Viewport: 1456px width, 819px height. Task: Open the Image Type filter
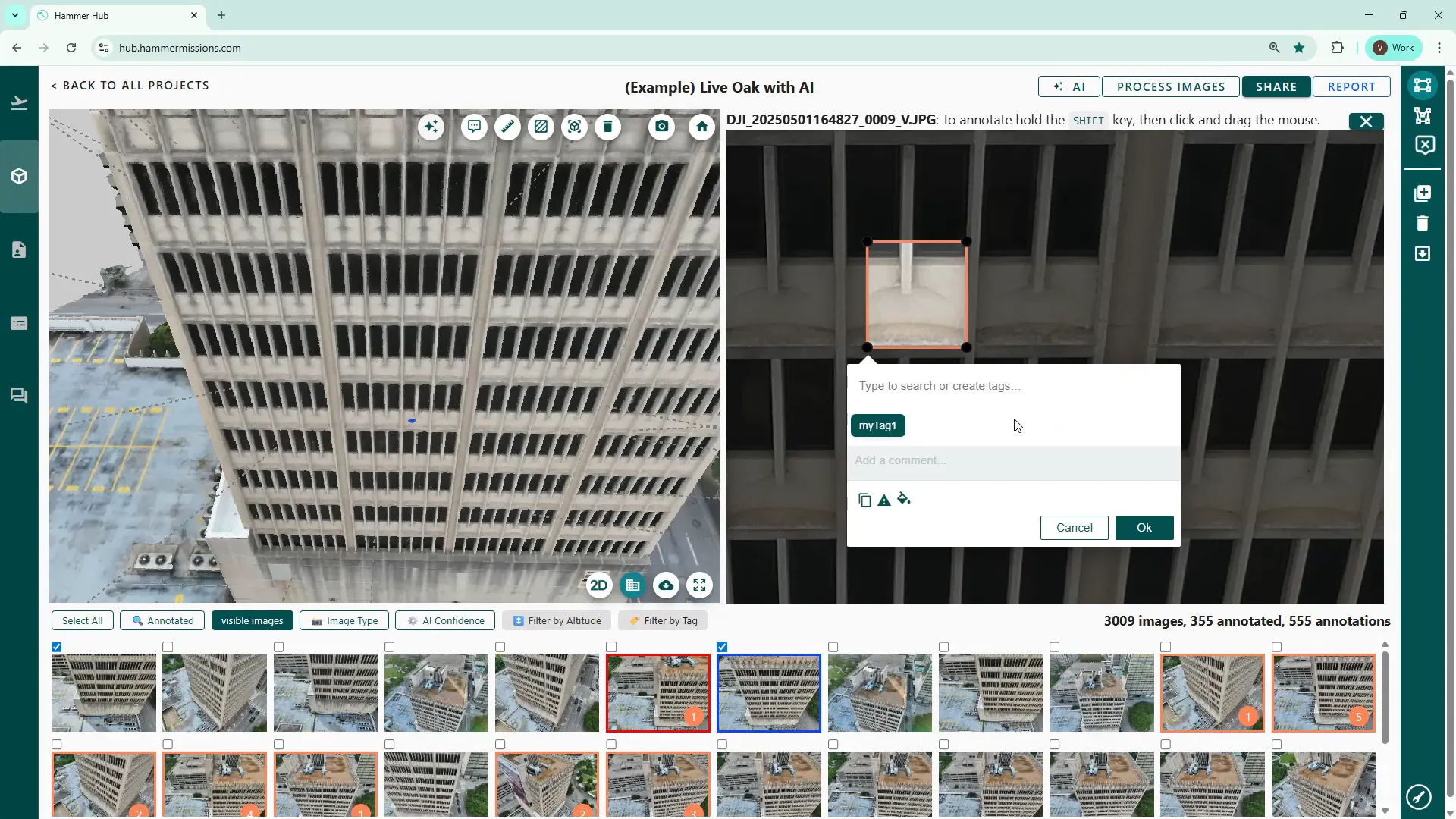click(344, 620)
